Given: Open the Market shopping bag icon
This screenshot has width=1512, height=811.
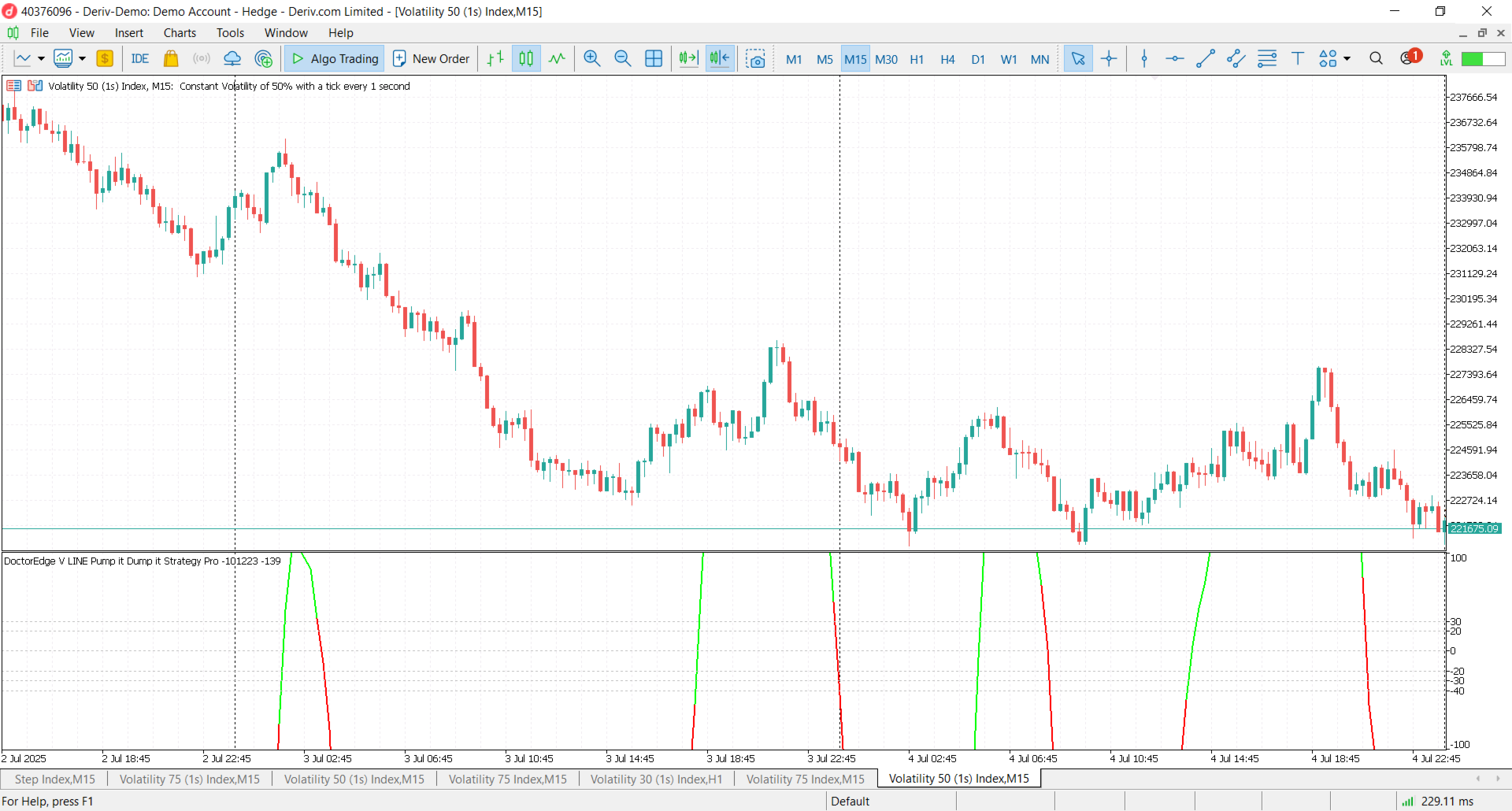Looking at the screenshot, I should [x=171, y=59].
